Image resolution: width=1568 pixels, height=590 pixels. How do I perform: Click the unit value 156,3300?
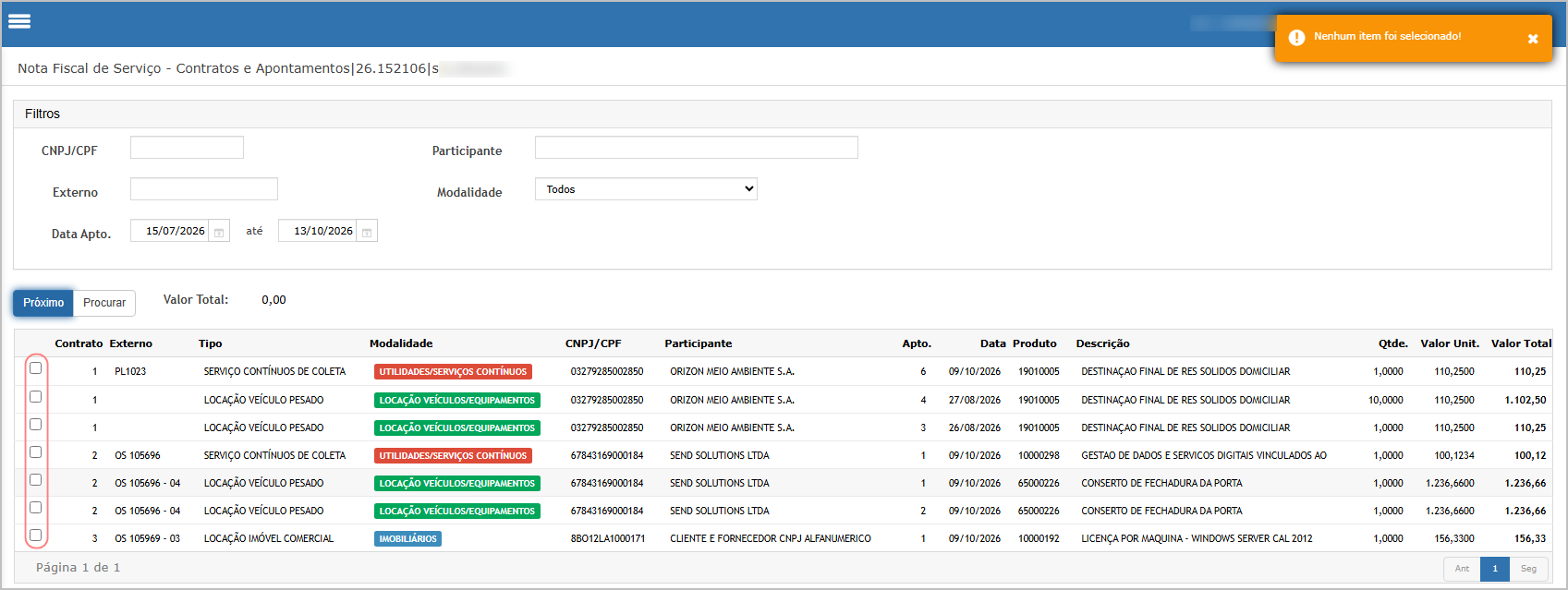point(1454,538)
